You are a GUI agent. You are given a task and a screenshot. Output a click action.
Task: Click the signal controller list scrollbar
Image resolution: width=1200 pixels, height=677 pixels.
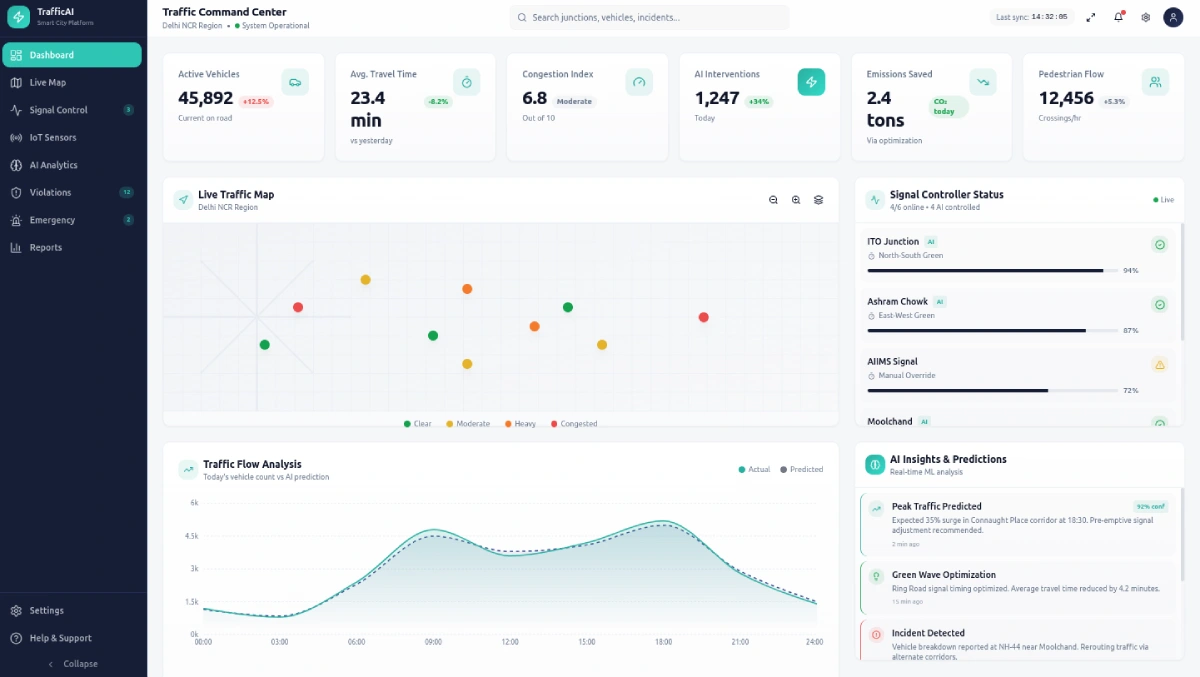(1182, 280)
